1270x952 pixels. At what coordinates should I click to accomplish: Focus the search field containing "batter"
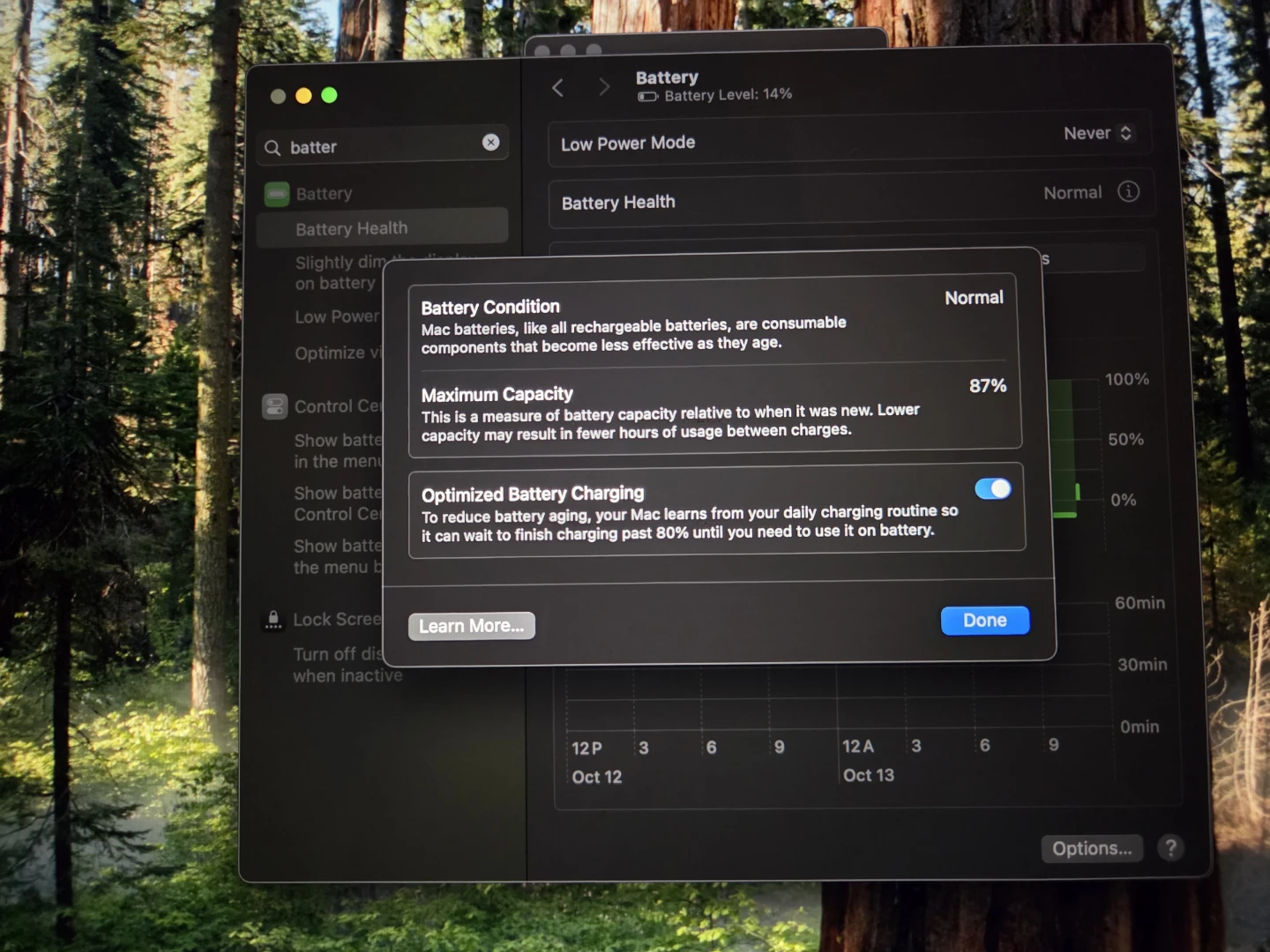[x=383, y=145]
